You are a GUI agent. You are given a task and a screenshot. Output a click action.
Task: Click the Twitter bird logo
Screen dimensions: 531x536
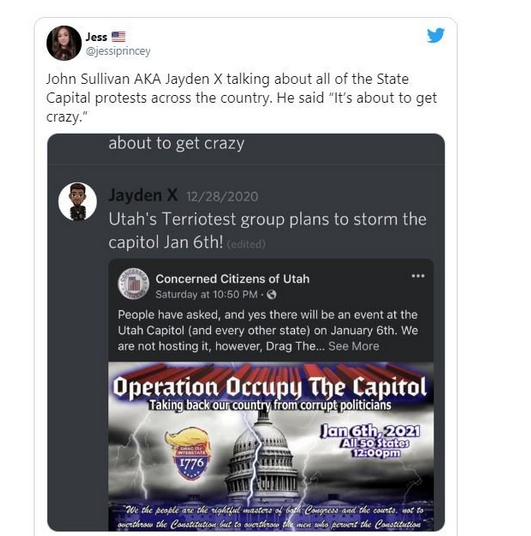point(436,35)
